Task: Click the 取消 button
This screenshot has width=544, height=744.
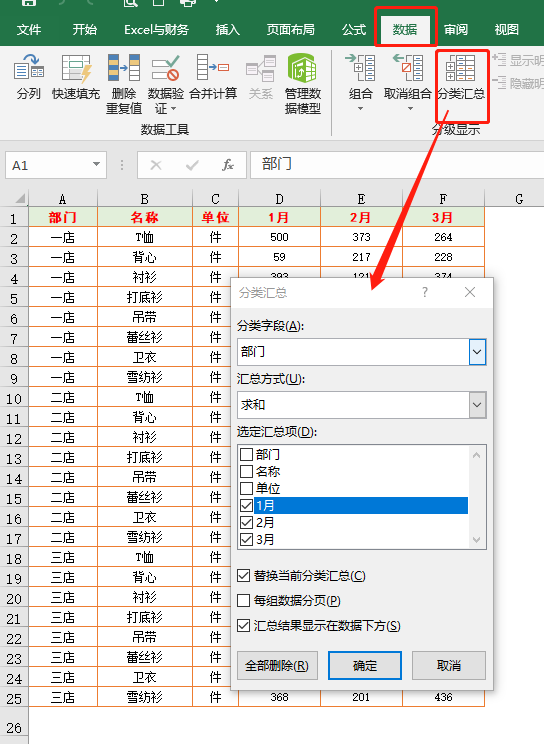Action: tap(449, 665)
